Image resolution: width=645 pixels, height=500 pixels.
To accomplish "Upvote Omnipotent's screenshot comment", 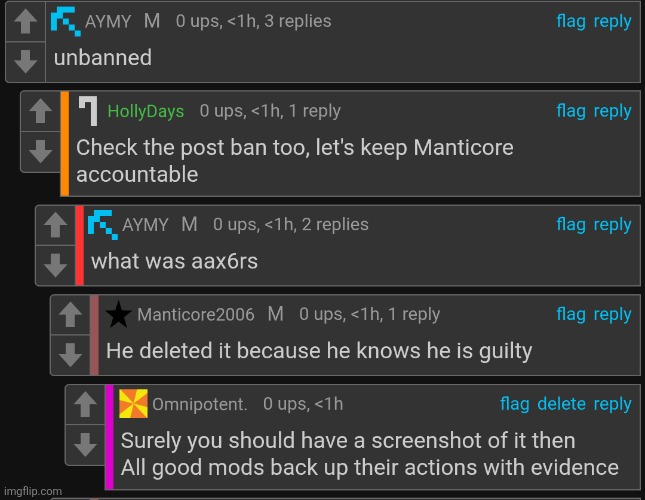I will (x=85, y=405).
